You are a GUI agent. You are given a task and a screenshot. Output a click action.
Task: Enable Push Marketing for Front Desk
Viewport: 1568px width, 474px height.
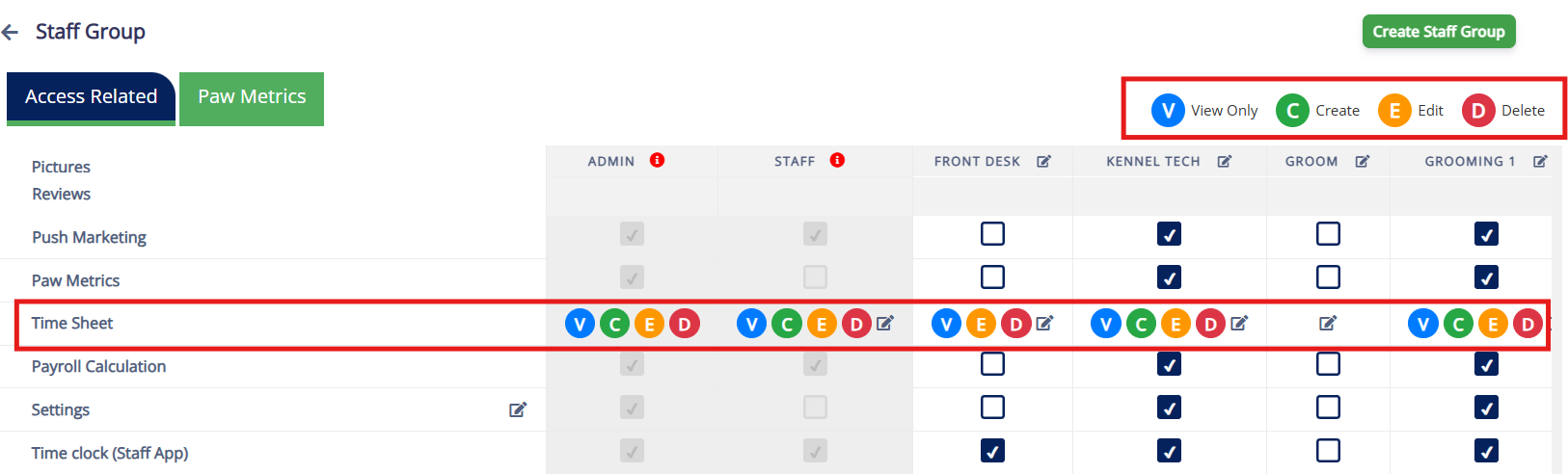(x=992, y=234)
